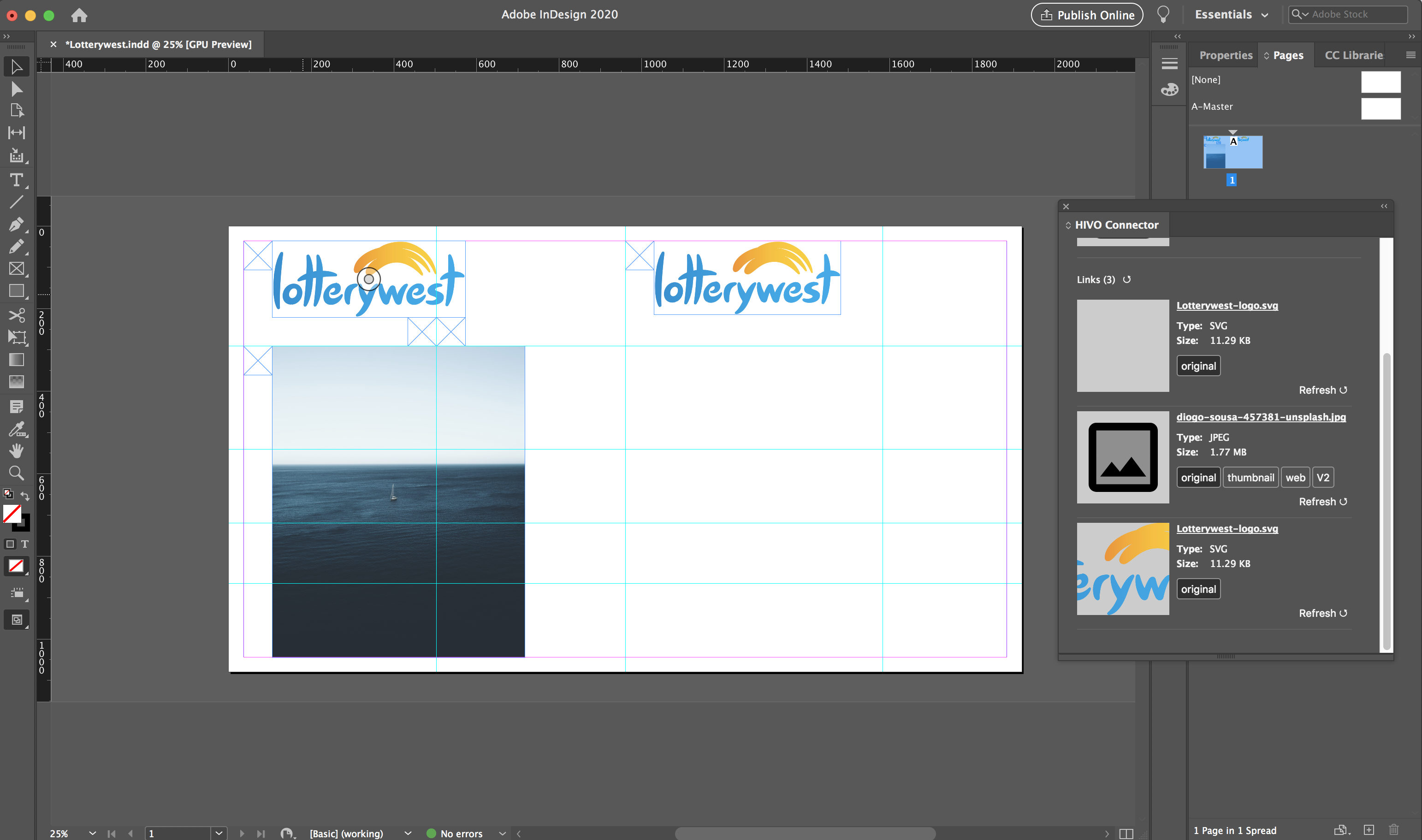Open the CC Libraries tab
This screenshot has width=1422, height=840.
[x=1353, y=55]
